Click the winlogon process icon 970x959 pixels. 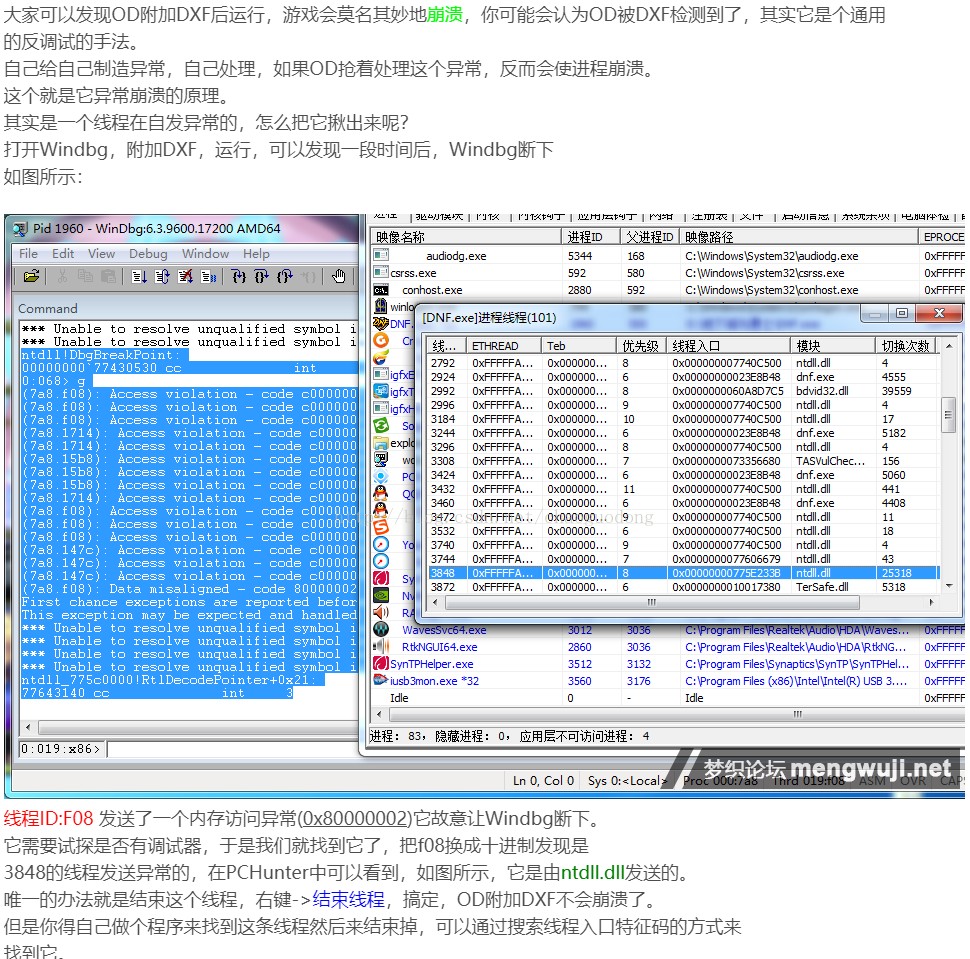point(381,306)
